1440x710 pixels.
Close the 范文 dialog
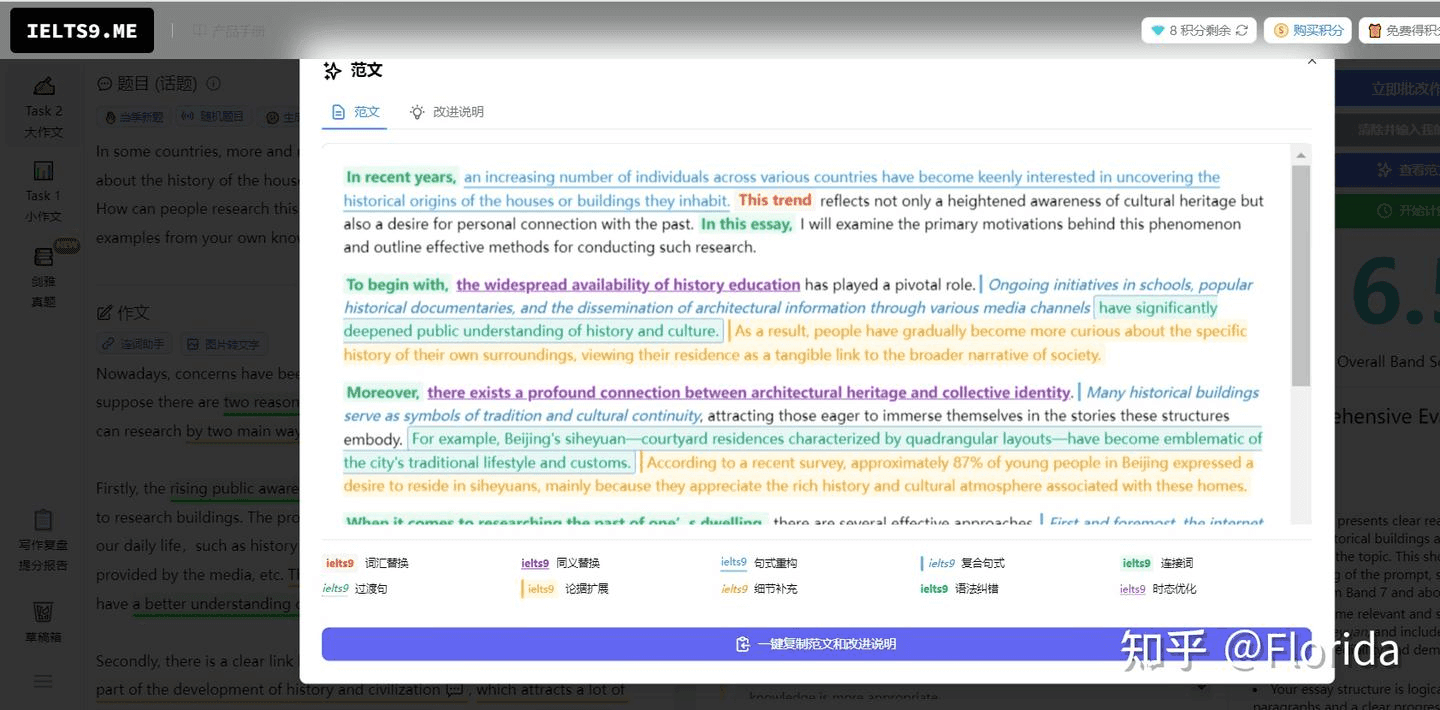click(x=1312, y=62)
